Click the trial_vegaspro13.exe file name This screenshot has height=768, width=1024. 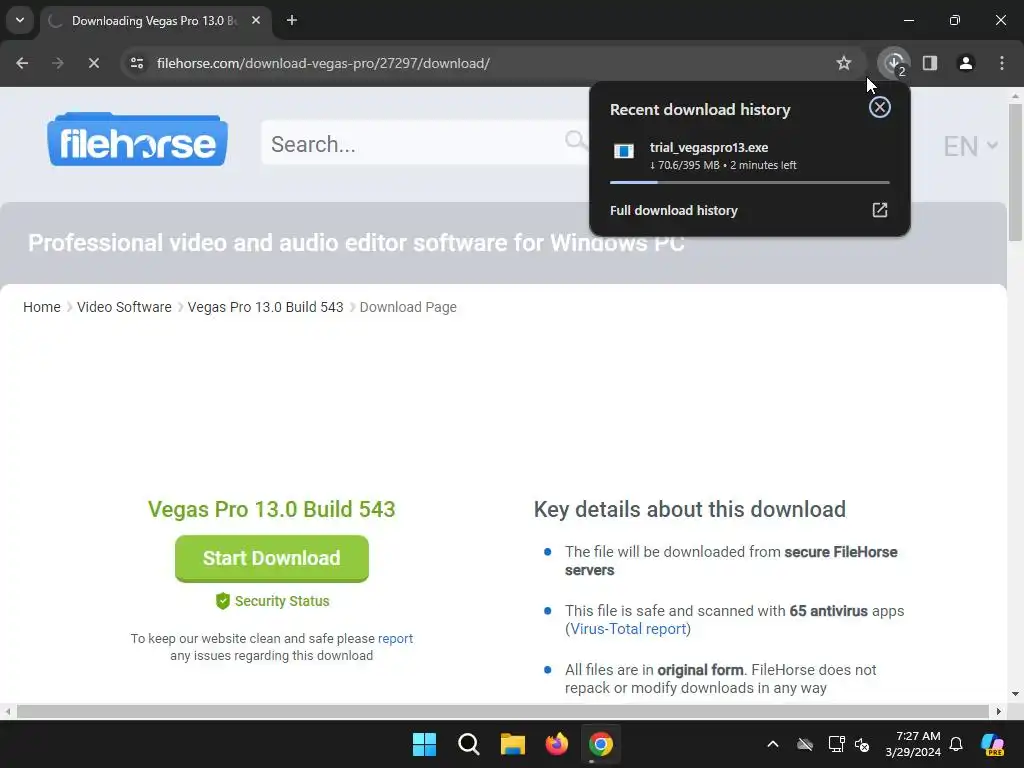[x=709, y=148]
